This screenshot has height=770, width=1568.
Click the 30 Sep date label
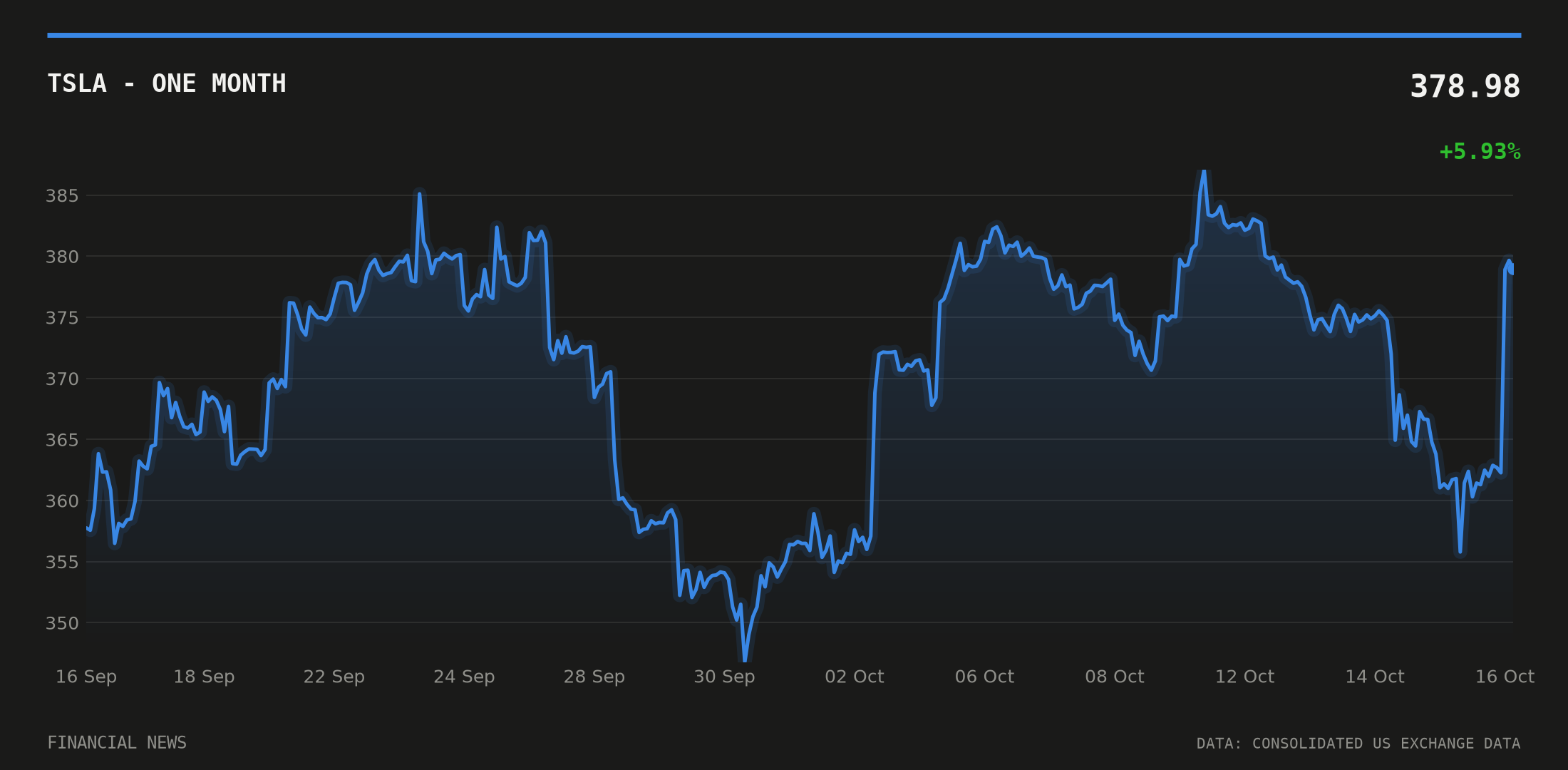point(724,677)
